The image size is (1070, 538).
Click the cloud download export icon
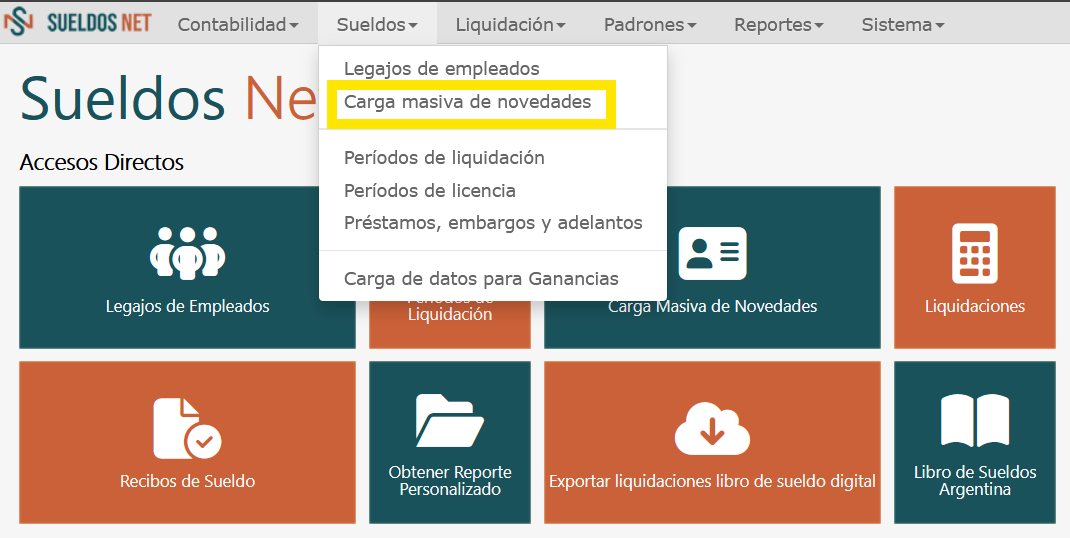(x=712, y=427)
